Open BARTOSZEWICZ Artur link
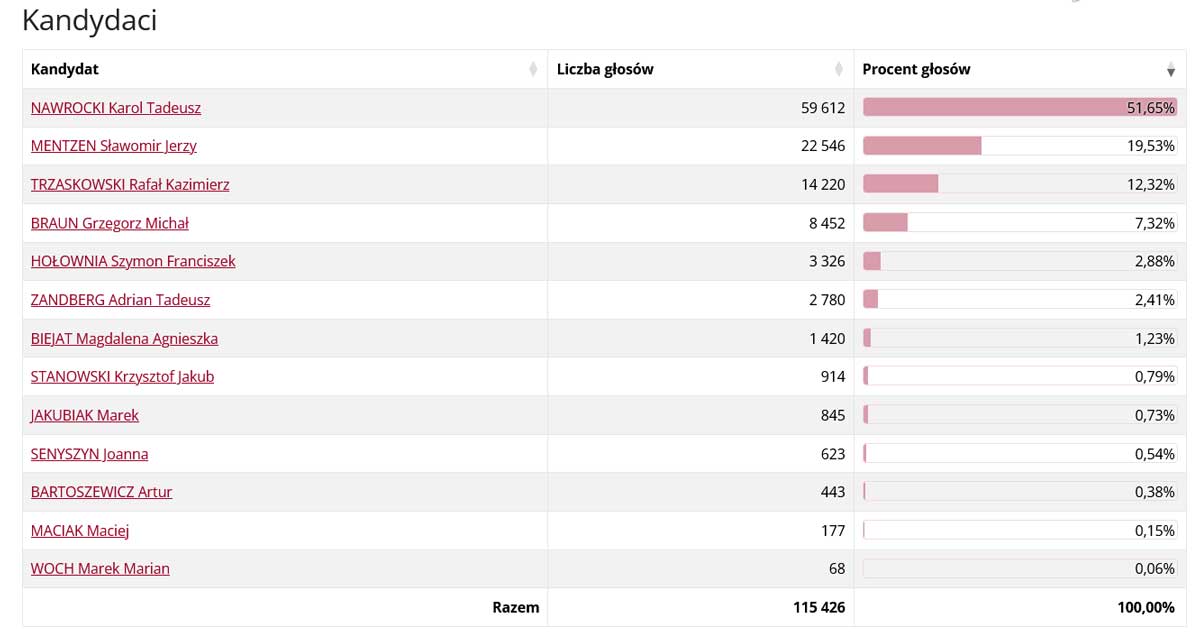1200x641 pixels. [x=101, y=492]
